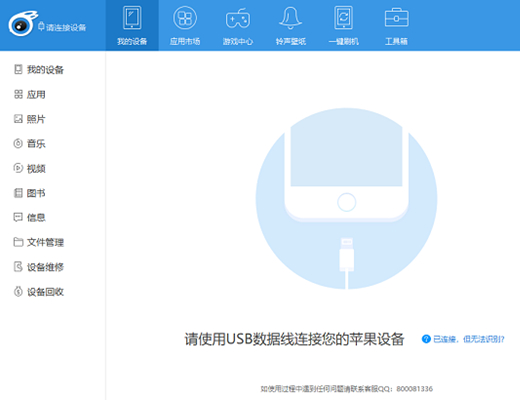Select 视频 in left sidebar
This screenshot has height=400, width=520.
click(x=36, y=169)
